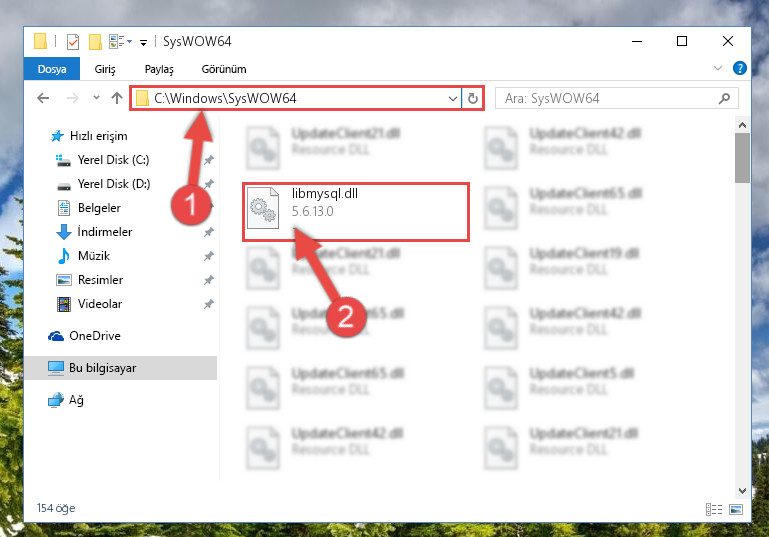Open the Dosya file menu tab
Viewport: 769px width, 537px height.
point(52,69)
